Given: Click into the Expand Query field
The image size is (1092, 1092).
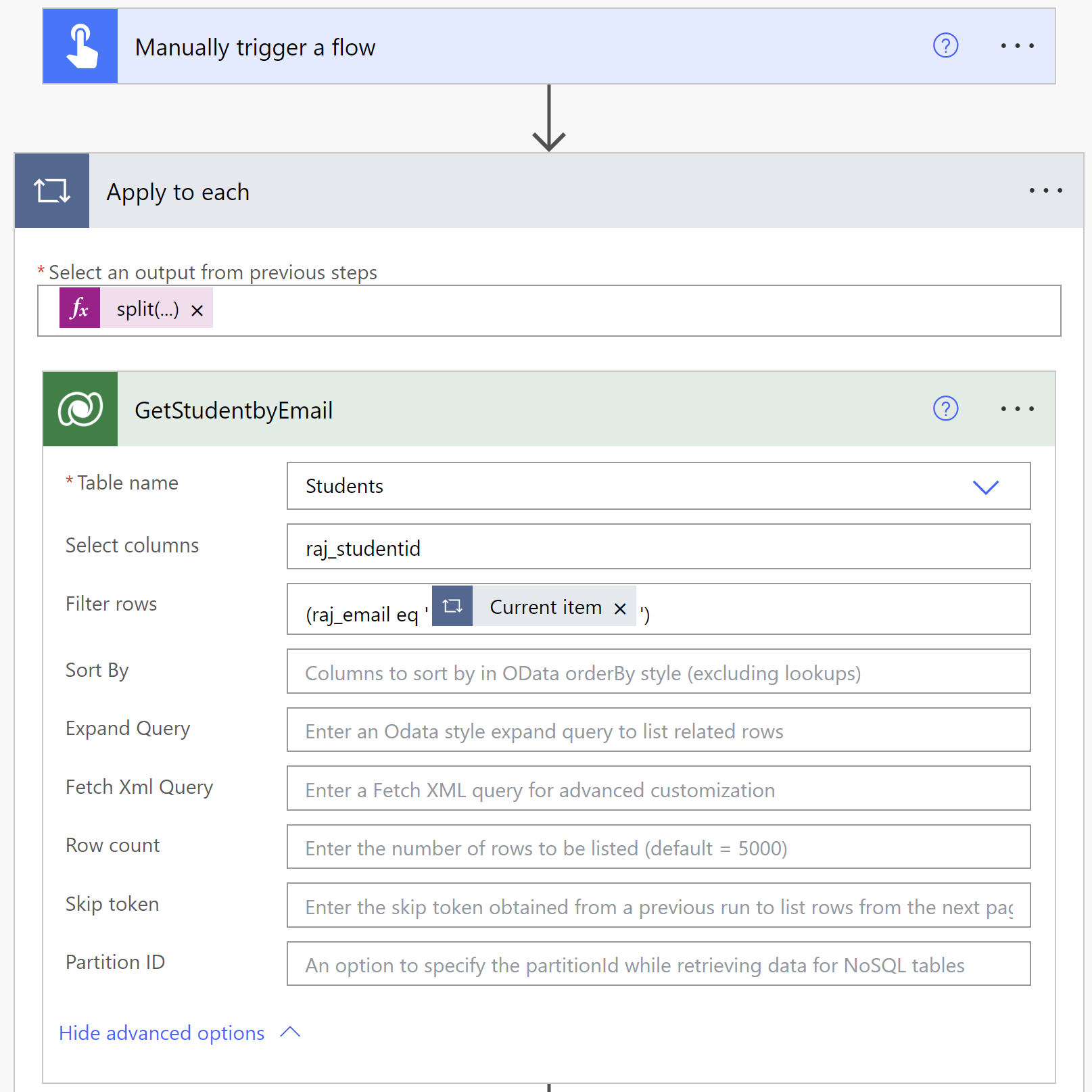Looking at the screenshot, I should [657, 730].
